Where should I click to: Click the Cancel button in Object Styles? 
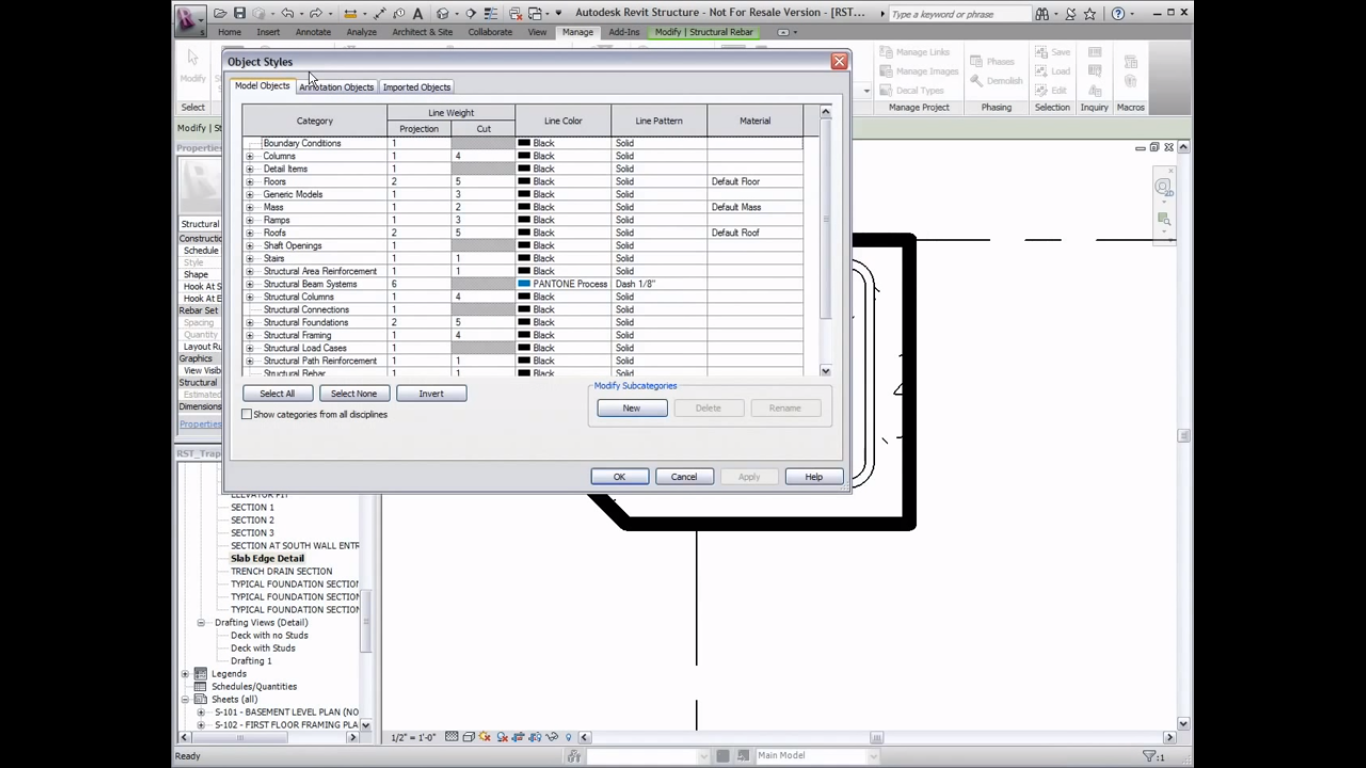(684, 477)
